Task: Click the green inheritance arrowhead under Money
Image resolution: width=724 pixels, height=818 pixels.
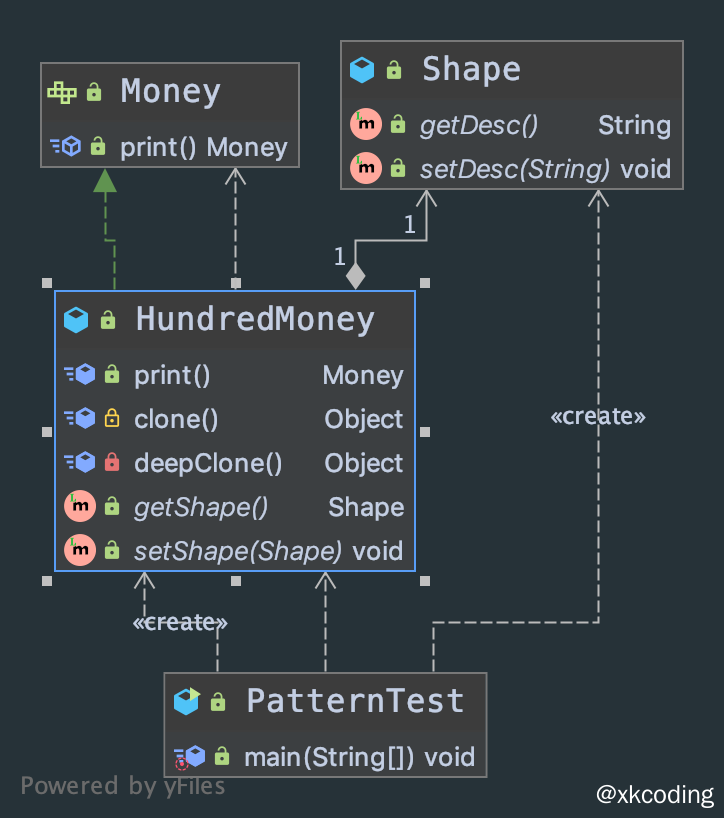Action: [105, 180]
